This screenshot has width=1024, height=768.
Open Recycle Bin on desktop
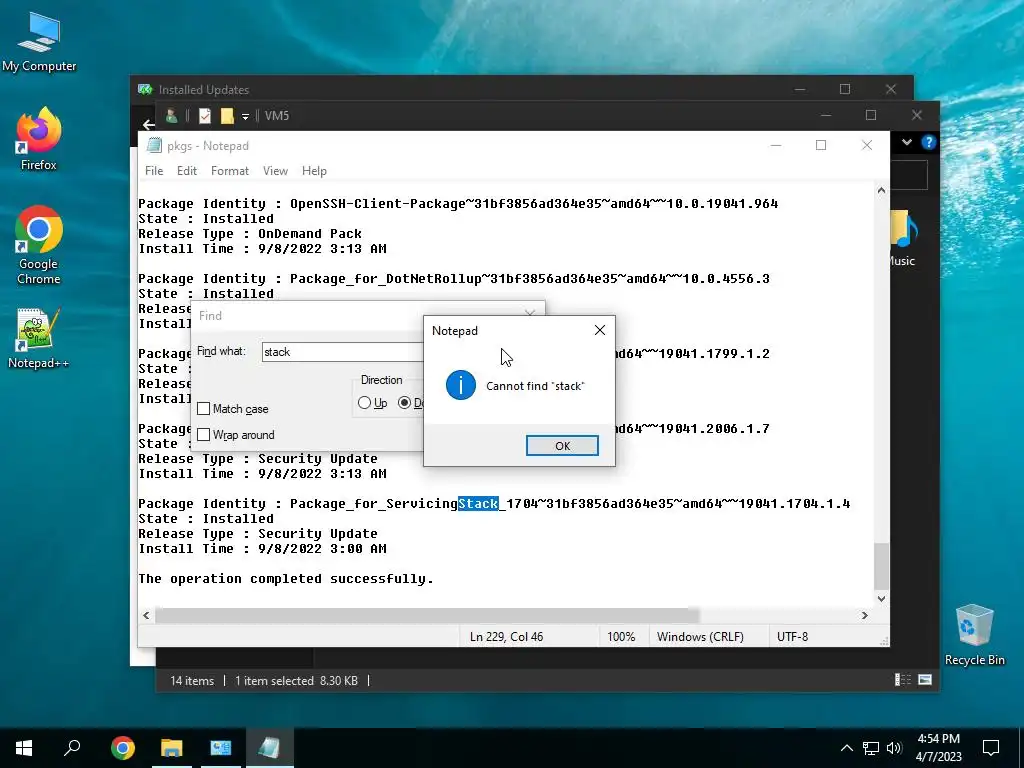click(974, 635)
